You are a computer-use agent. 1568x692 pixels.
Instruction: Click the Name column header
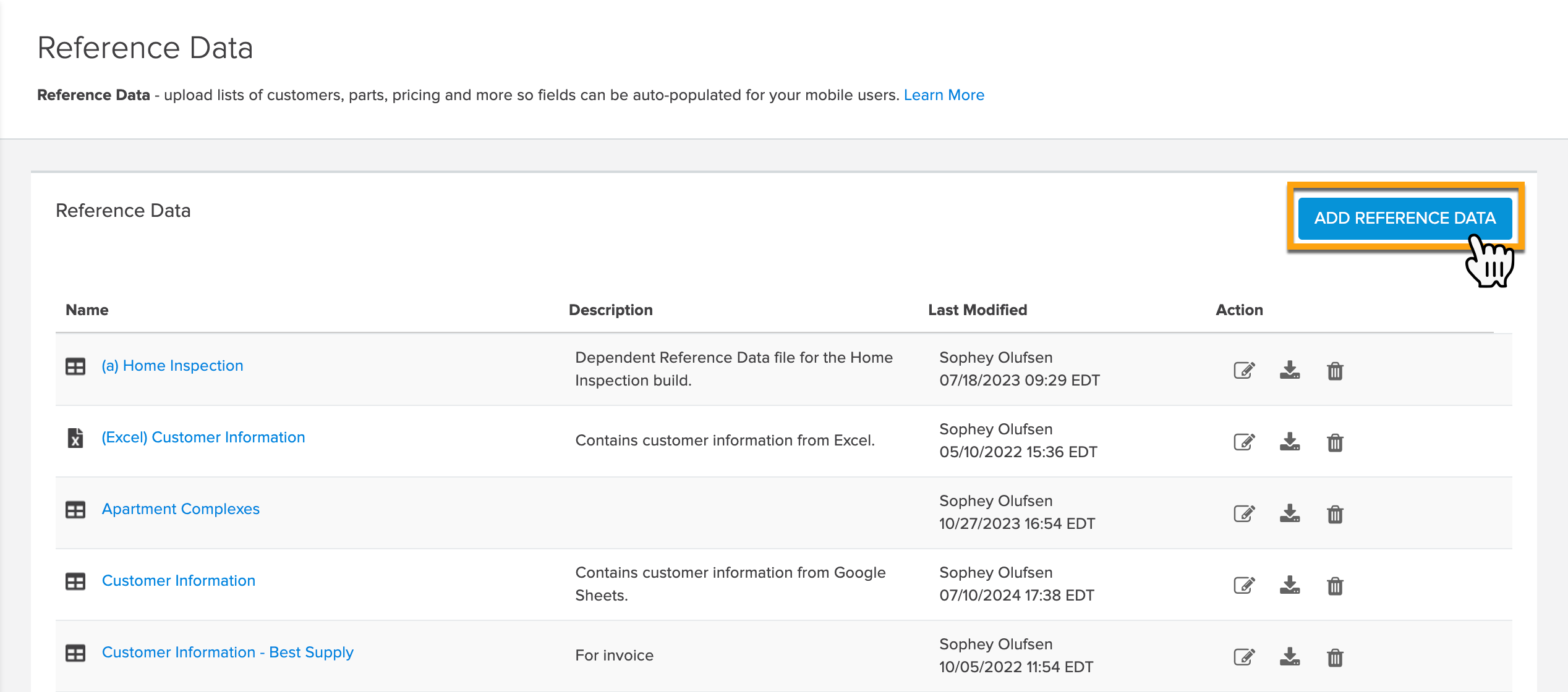tap(87, 310)
